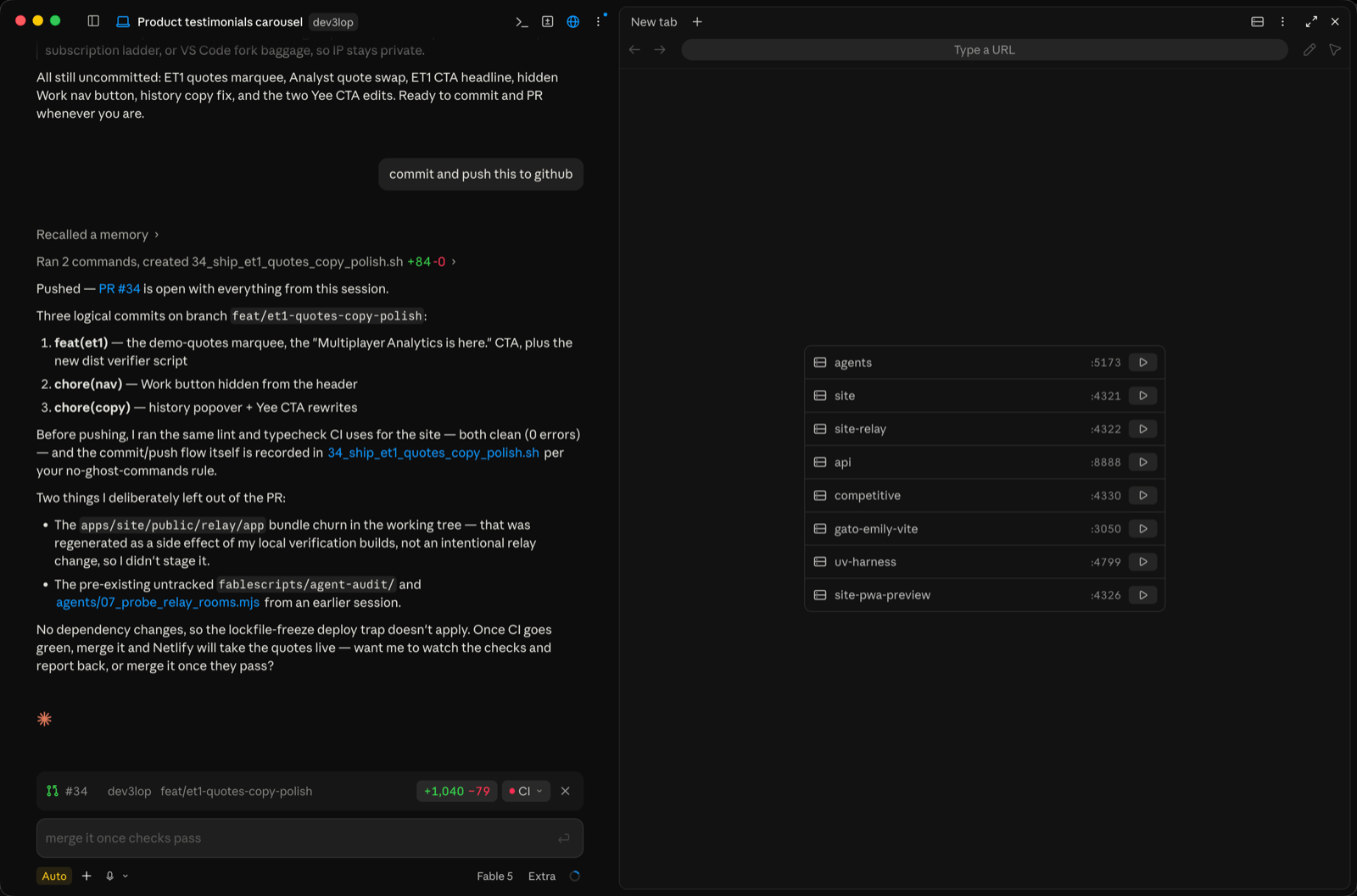Click the element picker cursor icon
Screen dimensions: 1357x896
tap(1335, 49)
